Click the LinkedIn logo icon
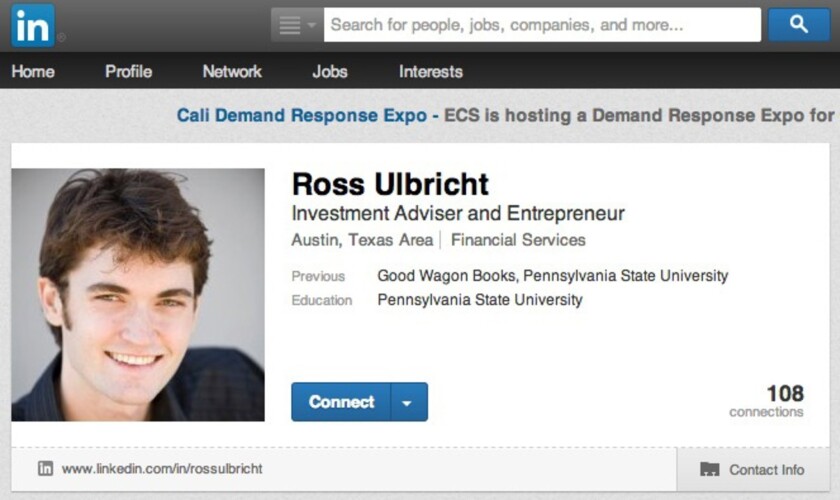The image size is (840, 500). click(x=33, y=25)
